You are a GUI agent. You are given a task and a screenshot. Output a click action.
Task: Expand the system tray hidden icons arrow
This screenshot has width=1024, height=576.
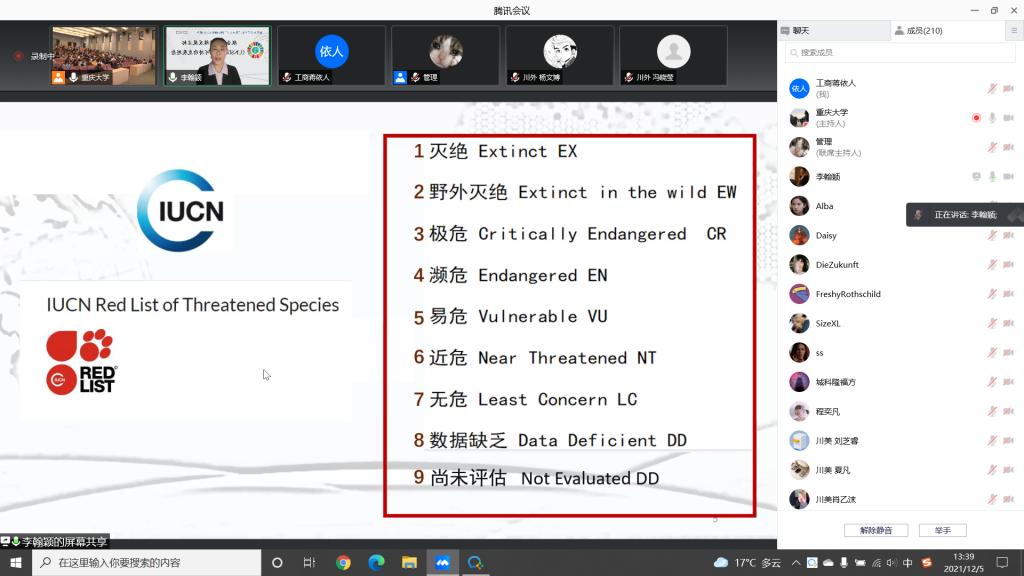pyautogui.click(x=797, y=563)
